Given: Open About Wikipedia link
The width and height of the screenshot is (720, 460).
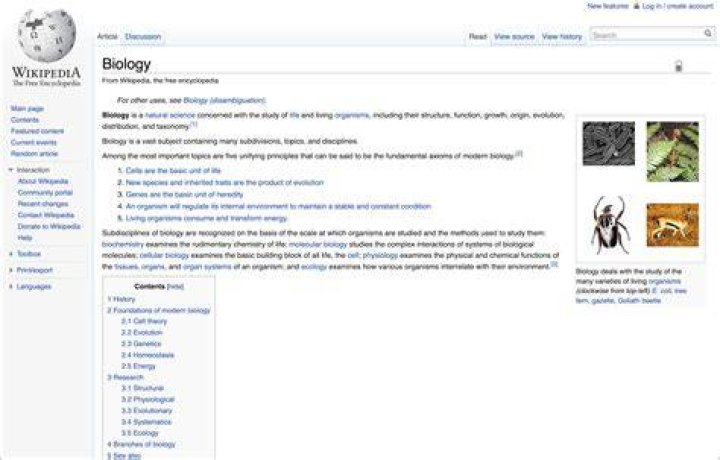Looking at the screenshot, I should click(43, 181).
